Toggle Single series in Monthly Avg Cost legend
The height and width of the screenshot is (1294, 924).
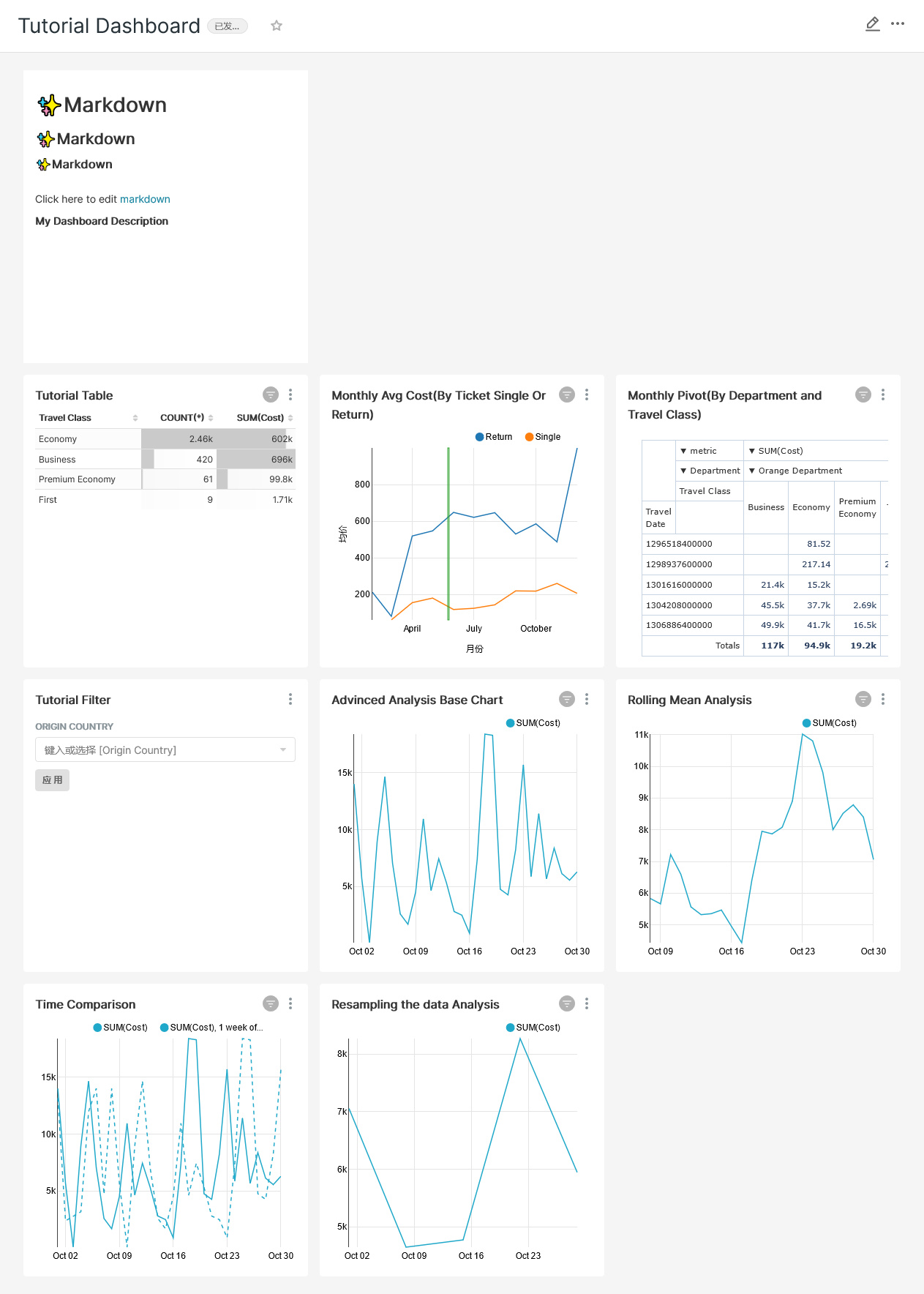click(x=543, y=437)
